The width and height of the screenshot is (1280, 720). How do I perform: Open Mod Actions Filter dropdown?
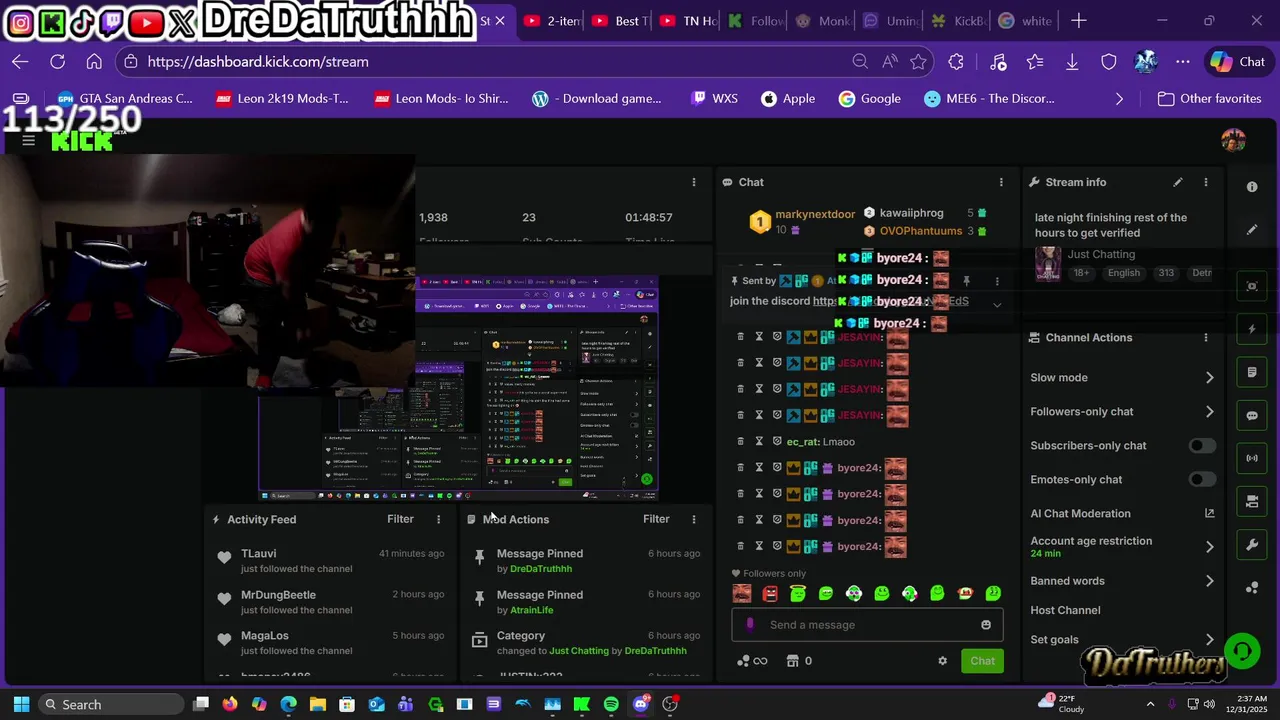click(x=656, y=519)
